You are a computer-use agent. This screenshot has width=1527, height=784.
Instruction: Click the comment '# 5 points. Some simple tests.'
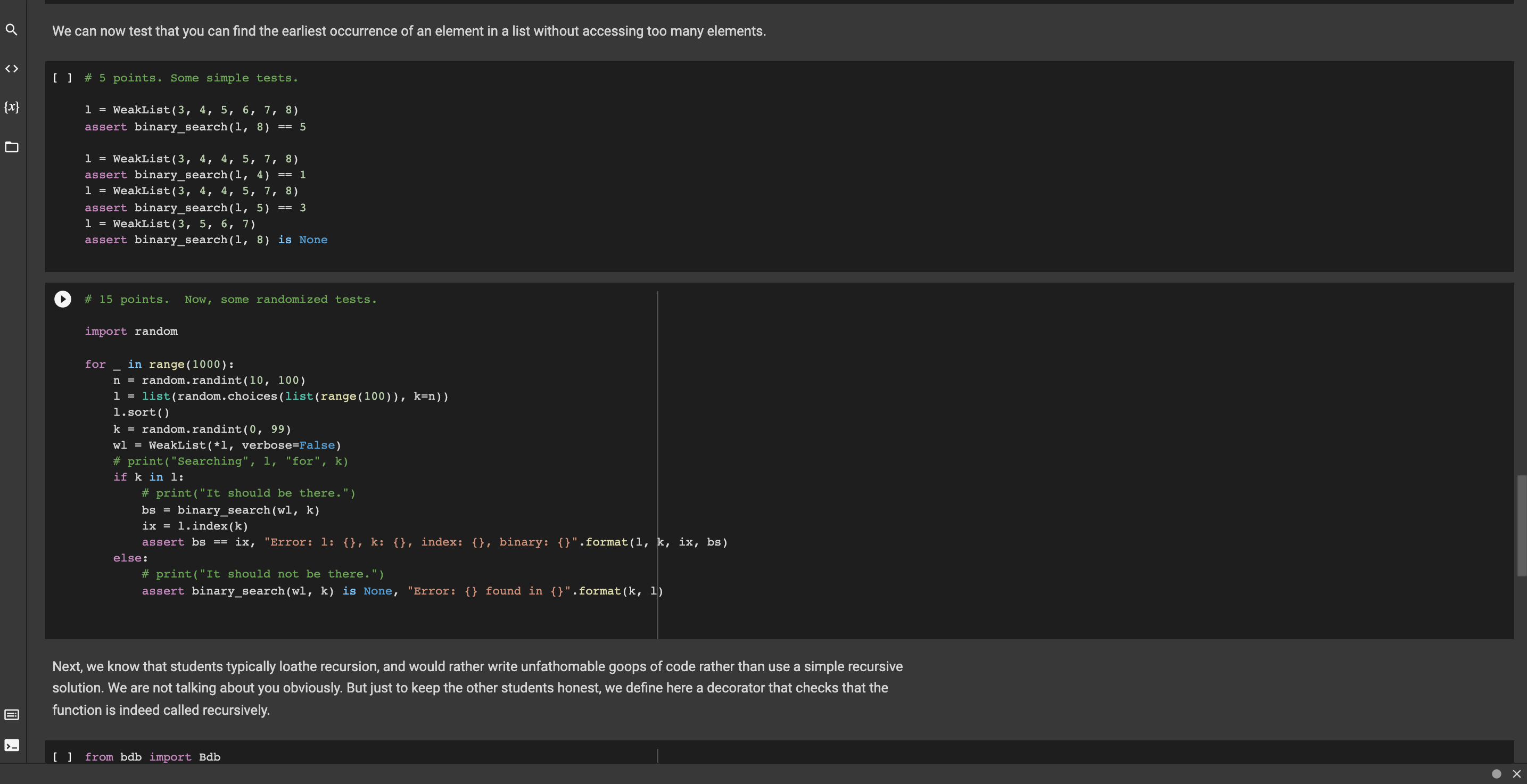coord(191,78)
